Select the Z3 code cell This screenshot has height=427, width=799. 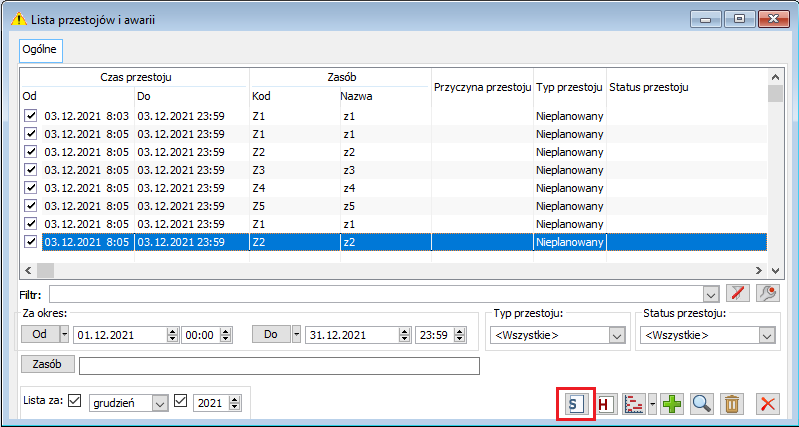295,170
